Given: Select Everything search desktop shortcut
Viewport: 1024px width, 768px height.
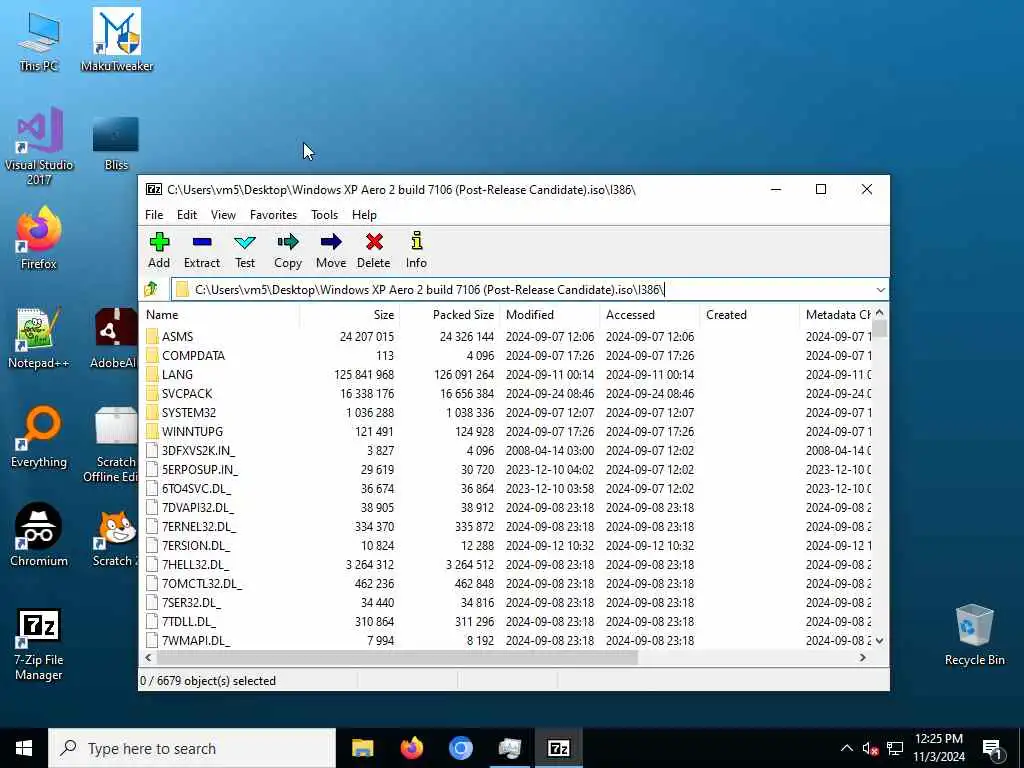Looking at the screenshot, I should pyautogui.click(x=39, y=438).
